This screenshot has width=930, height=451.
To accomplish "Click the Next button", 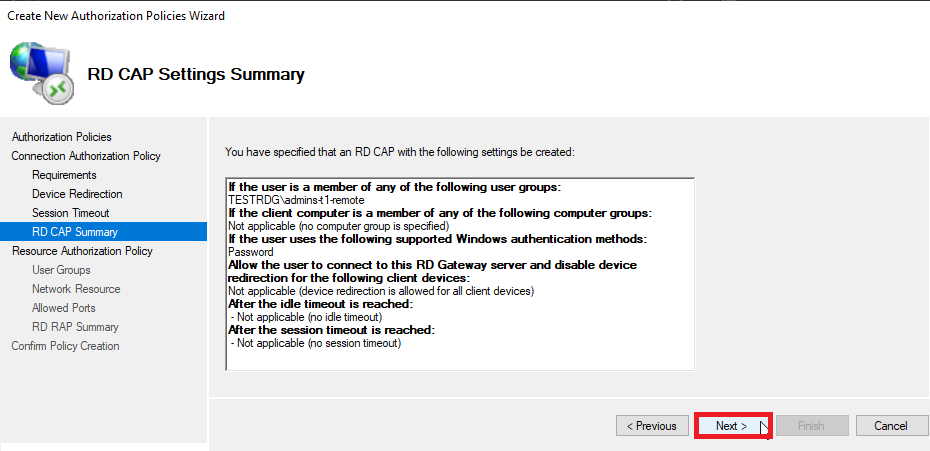I will tap(732, 426).
